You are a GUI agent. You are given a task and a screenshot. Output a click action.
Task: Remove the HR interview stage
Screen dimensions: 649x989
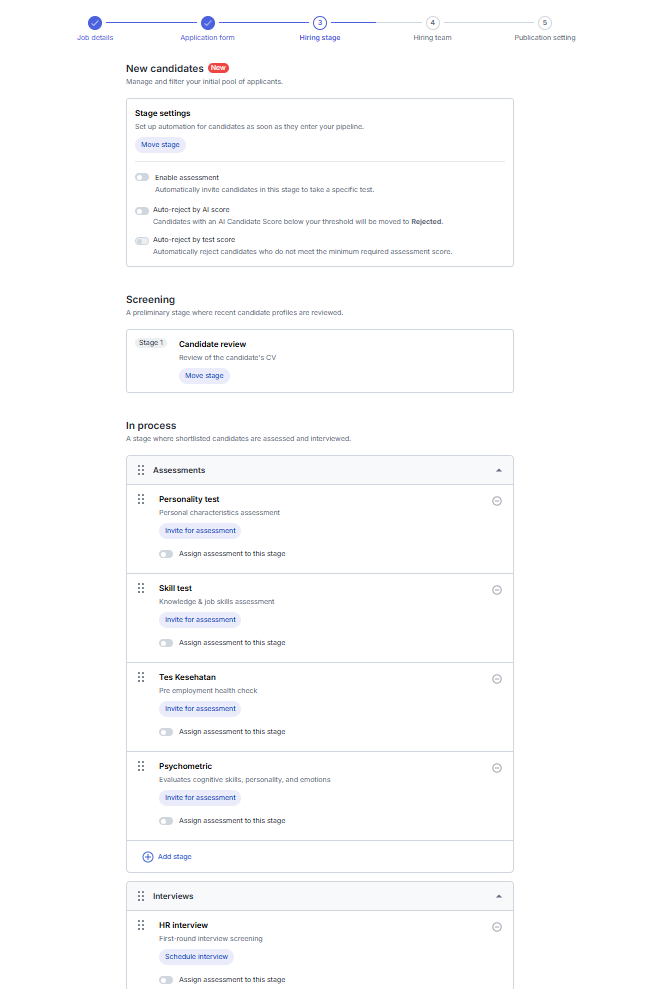[497, 927]
